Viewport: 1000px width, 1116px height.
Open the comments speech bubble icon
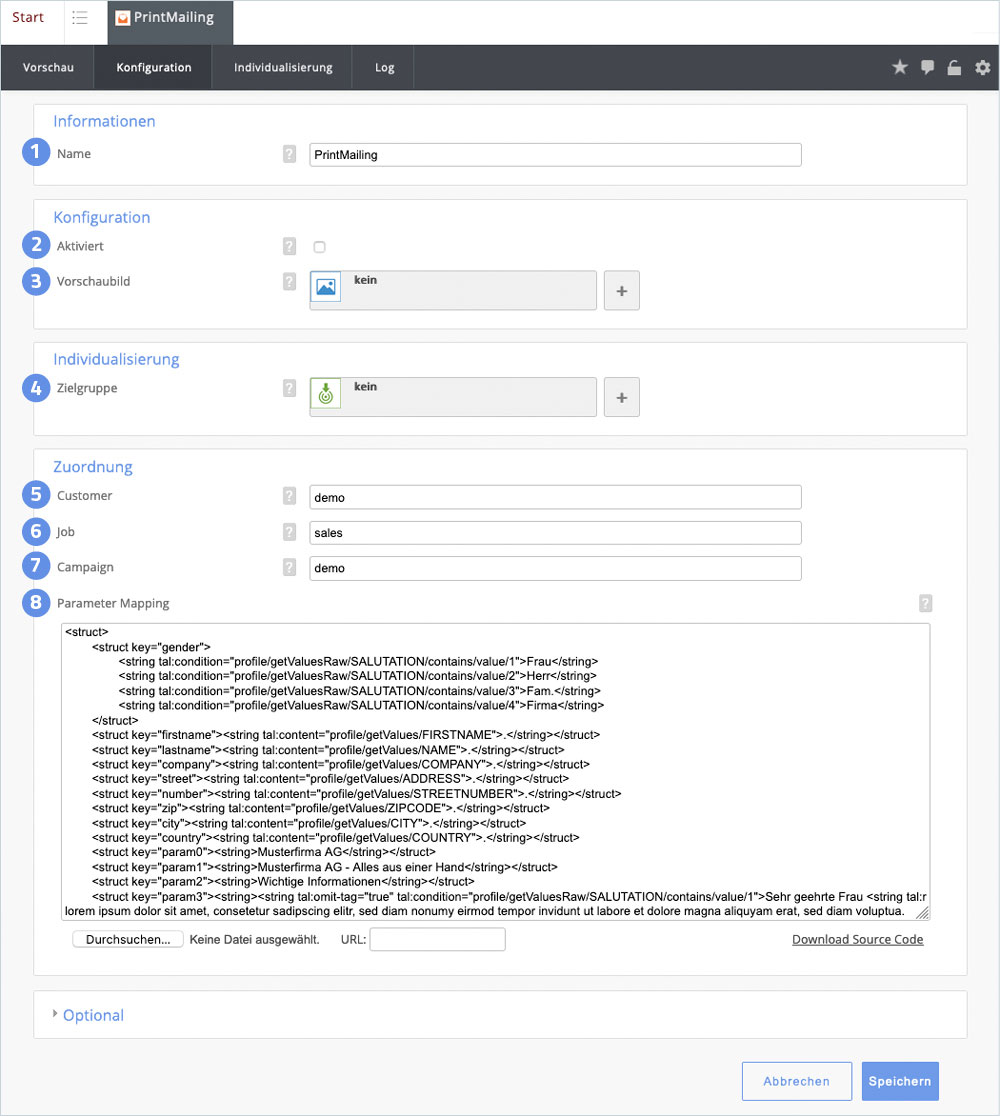tap(927, 67)
